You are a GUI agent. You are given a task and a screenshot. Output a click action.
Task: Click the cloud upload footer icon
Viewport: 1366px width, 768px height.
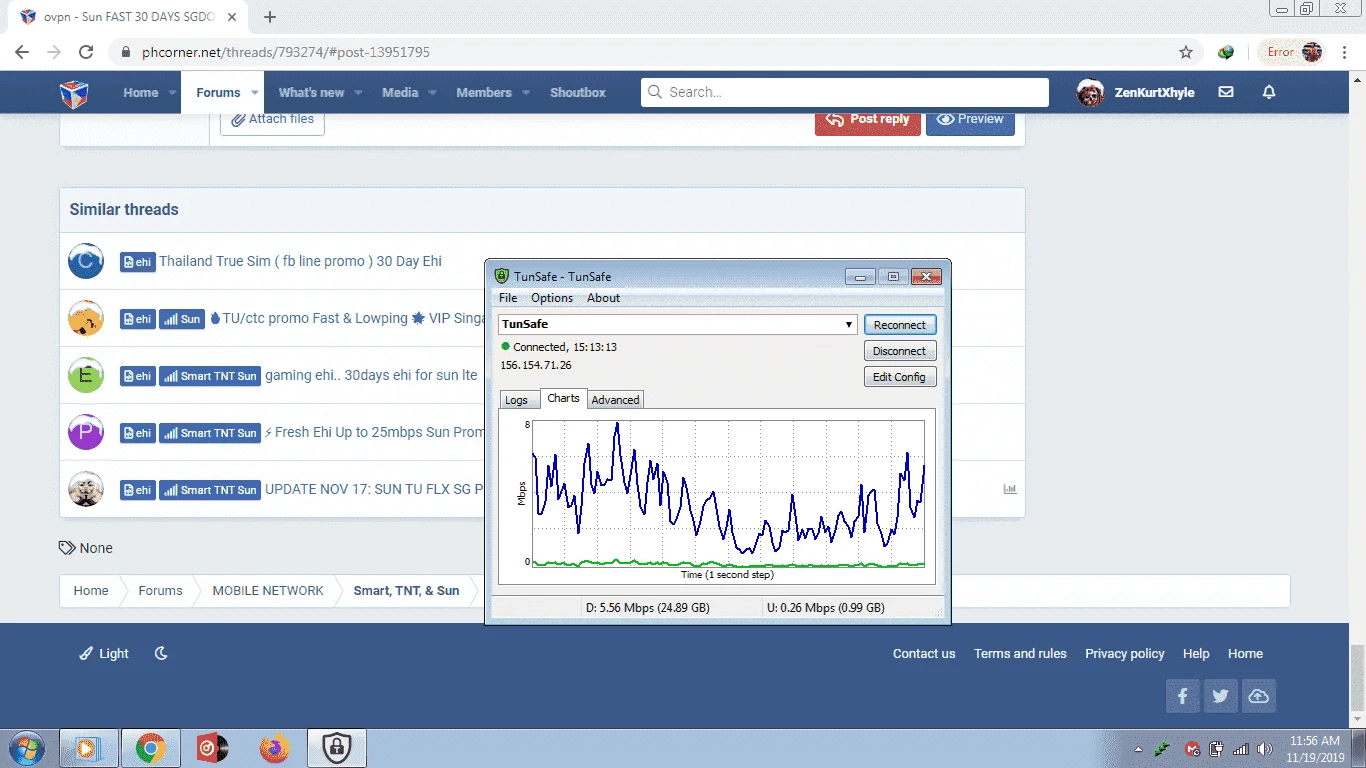1259,696
